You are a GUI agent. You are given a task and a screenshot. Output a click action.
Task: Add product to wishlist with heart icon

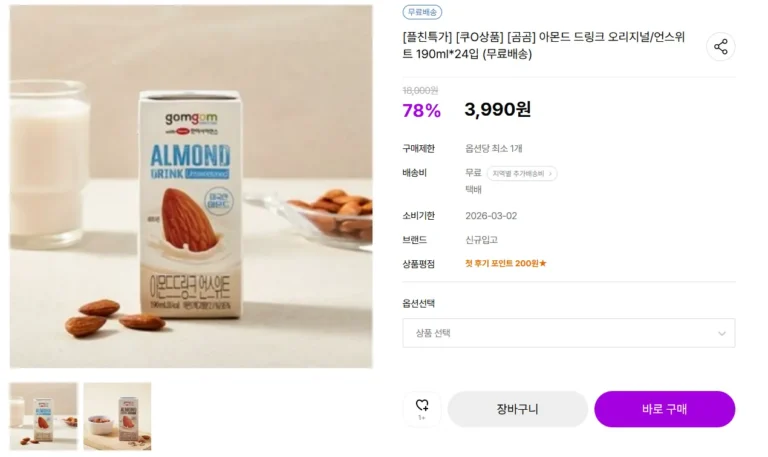[421, 407]
